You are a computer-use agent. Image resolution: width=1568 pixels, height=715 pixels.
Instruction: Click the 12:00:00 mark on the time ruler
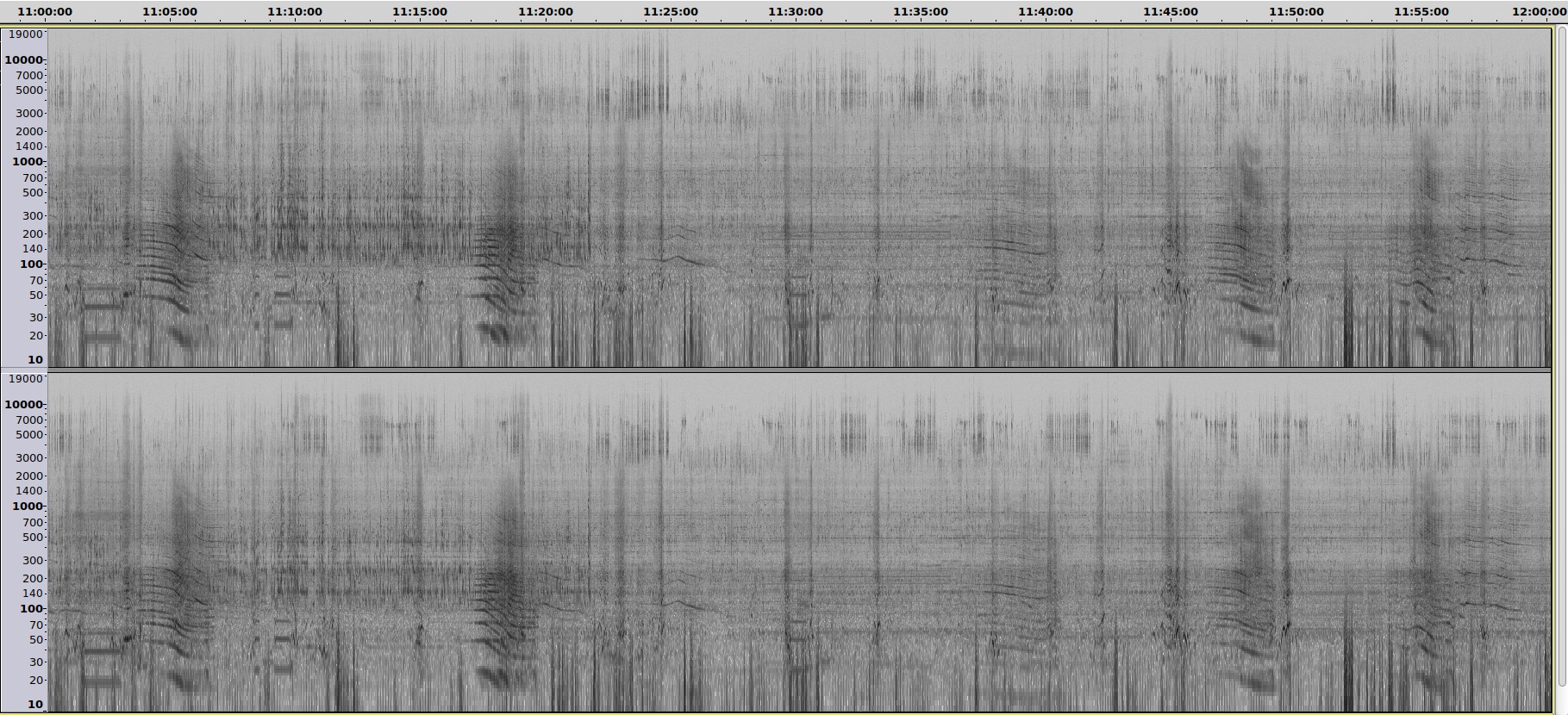coord(1540,12)
